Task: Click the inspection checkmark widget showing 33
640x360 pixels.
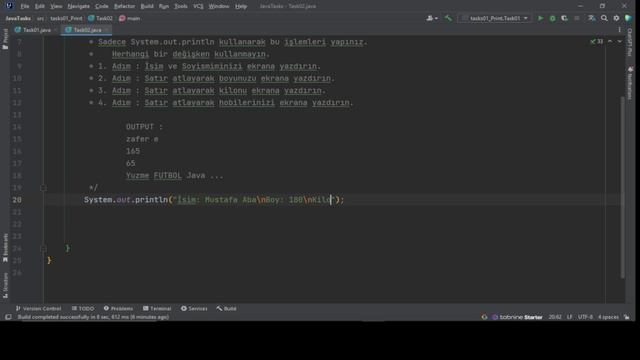Action: [x=596, y=41]
